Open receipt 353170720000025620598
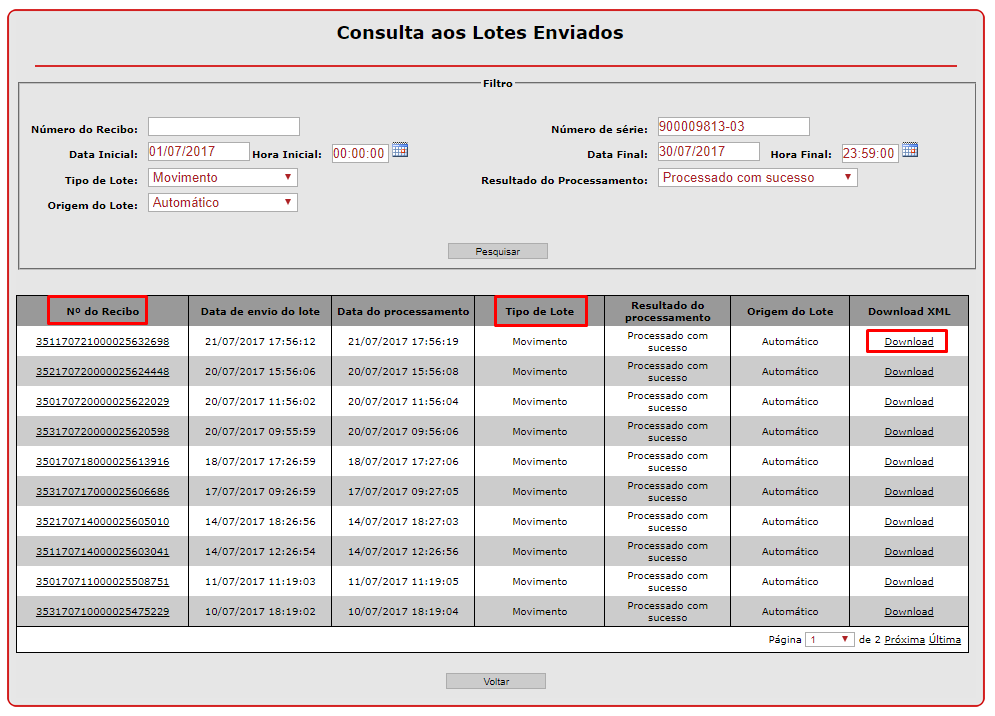The height and width of the screenshot is (716, 995). (103, 432)
